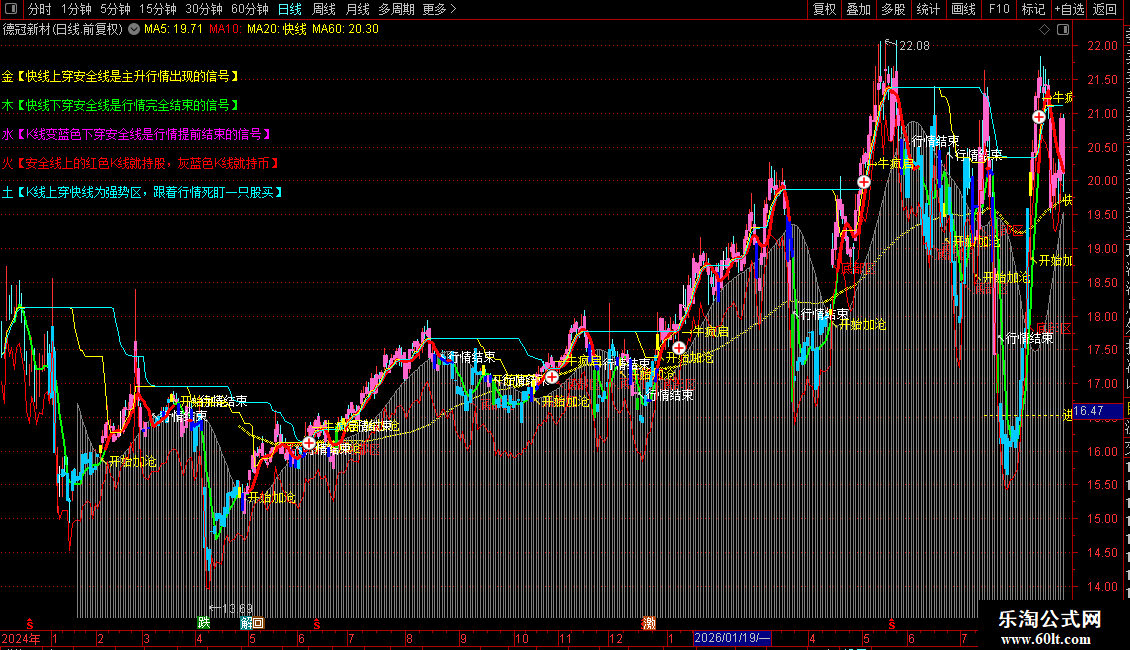This screenshot has height=650, width=1130.
Task: Switch to the 分时 chart tab
Action: (x=39, y=9)
